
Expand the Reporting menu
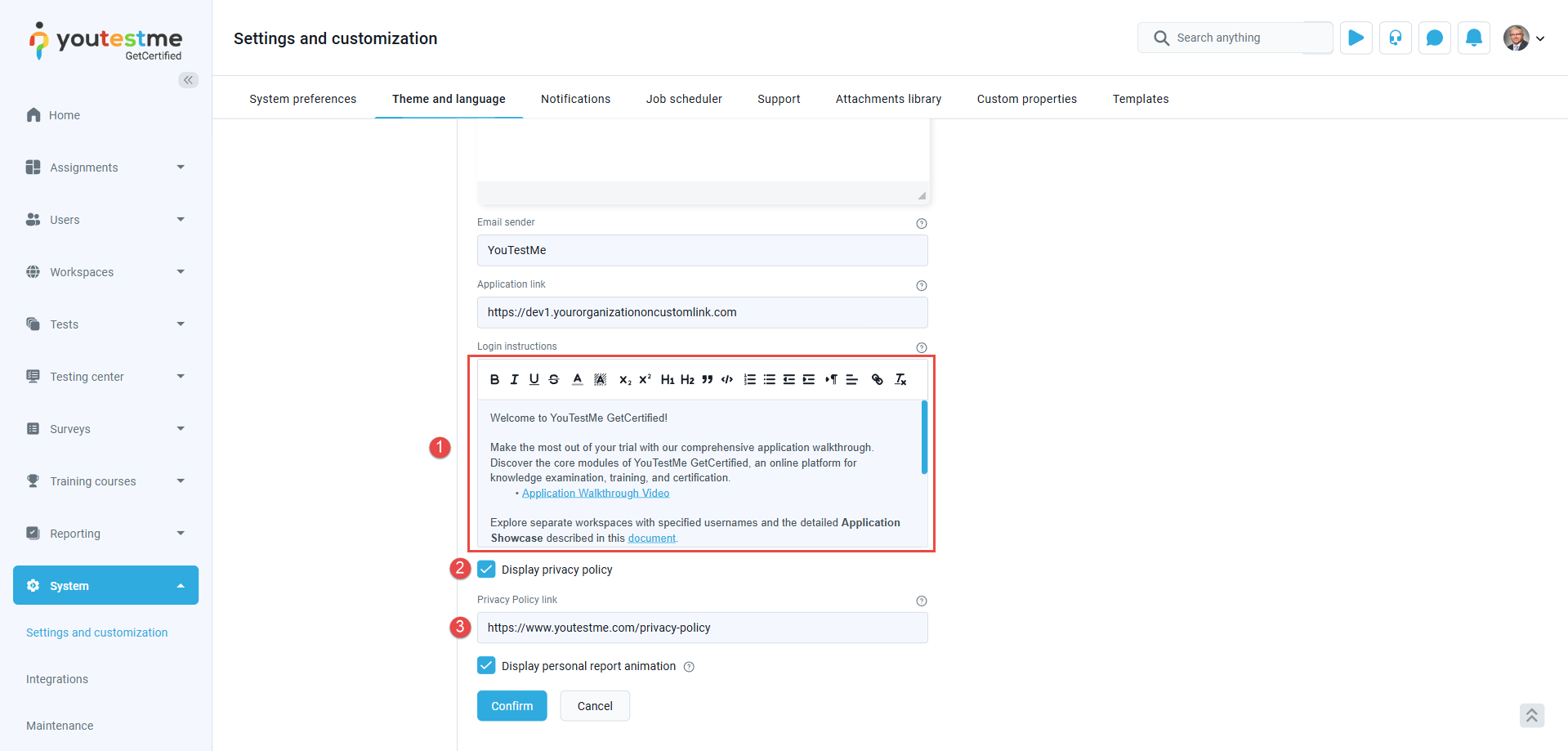coord(105,533)
